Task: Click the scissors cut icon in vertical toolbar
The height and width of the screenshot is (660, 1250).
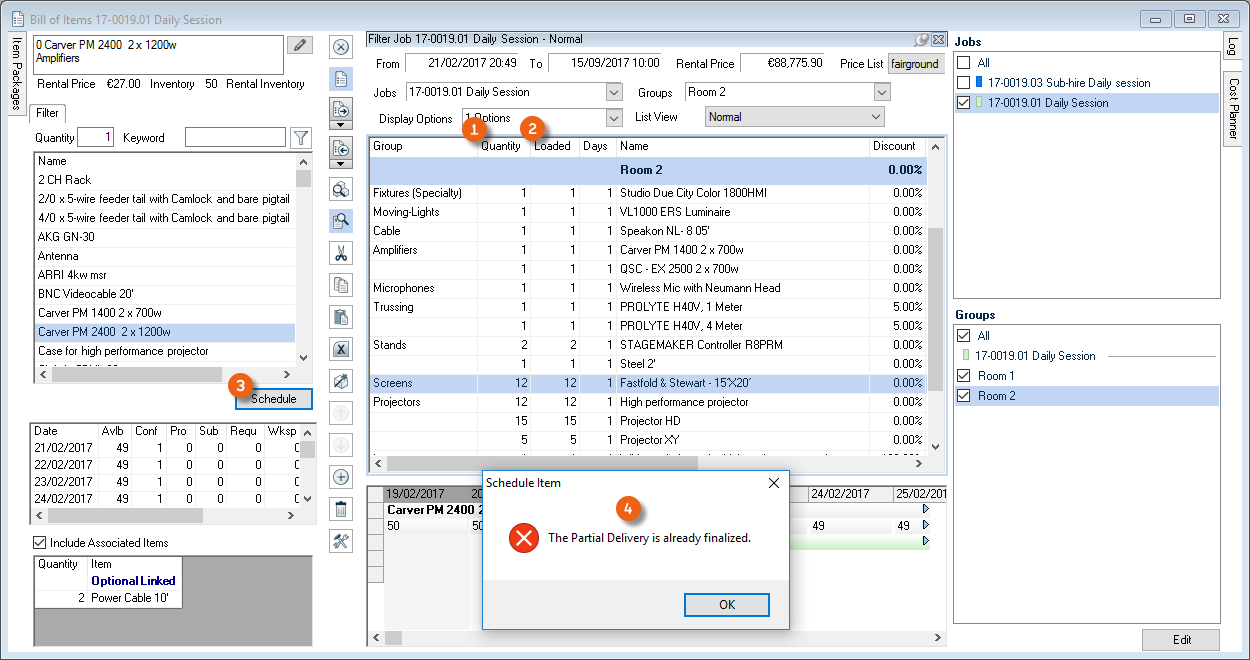Action: click(341, 254)
